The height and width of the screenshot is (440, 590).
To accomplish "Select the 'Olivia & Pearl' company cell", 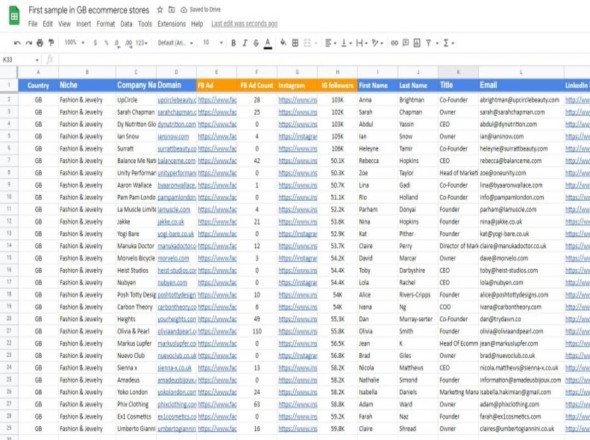I will [136, 331].
